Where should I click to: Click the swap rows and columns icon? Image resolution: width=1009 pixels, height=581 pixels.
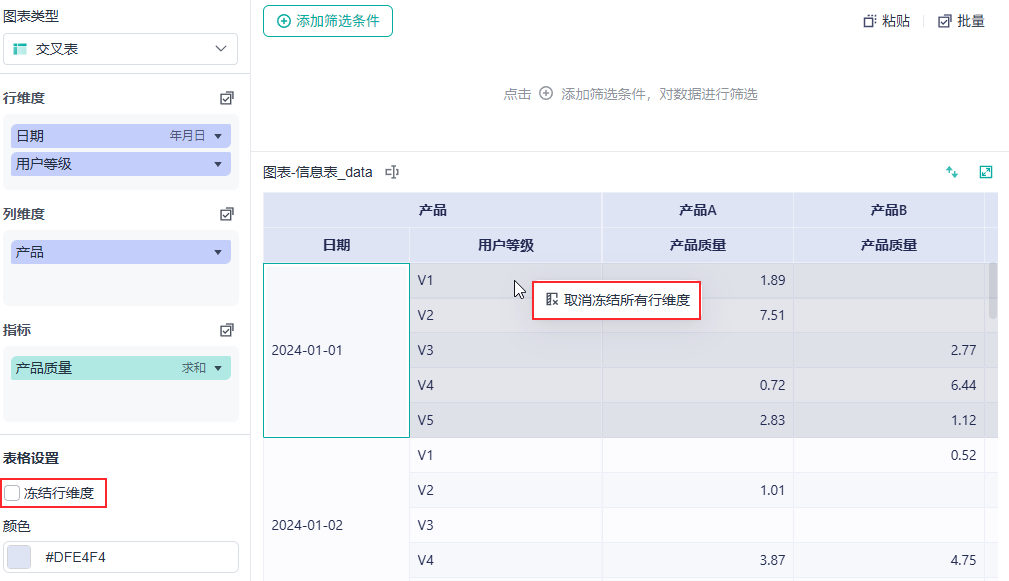click(952, 172)
